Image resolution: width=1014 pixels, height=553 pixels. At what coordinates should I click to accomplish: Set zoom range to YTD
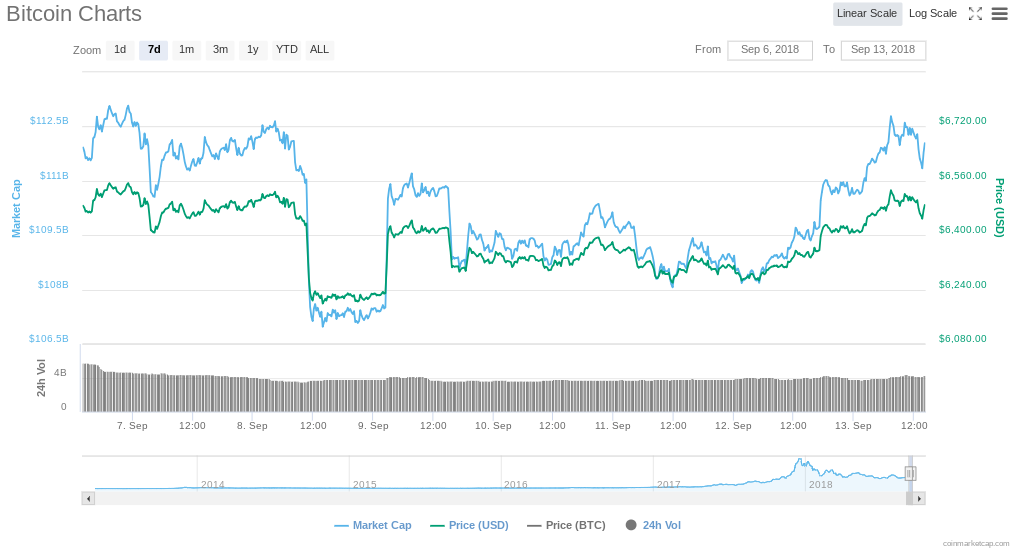click(x=286, y=50)
